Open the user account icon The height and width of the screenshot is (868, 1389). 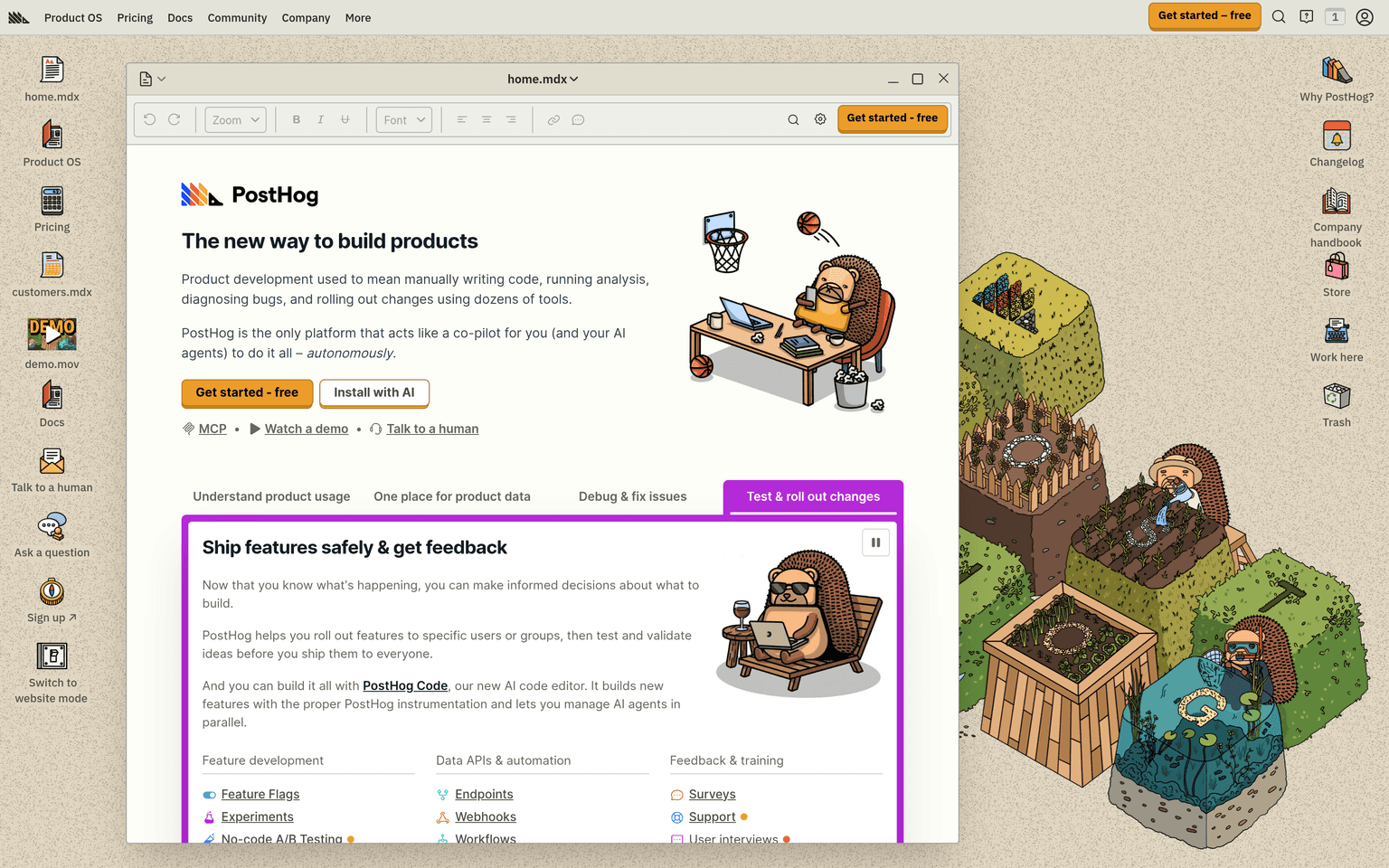coord(1365,17)
